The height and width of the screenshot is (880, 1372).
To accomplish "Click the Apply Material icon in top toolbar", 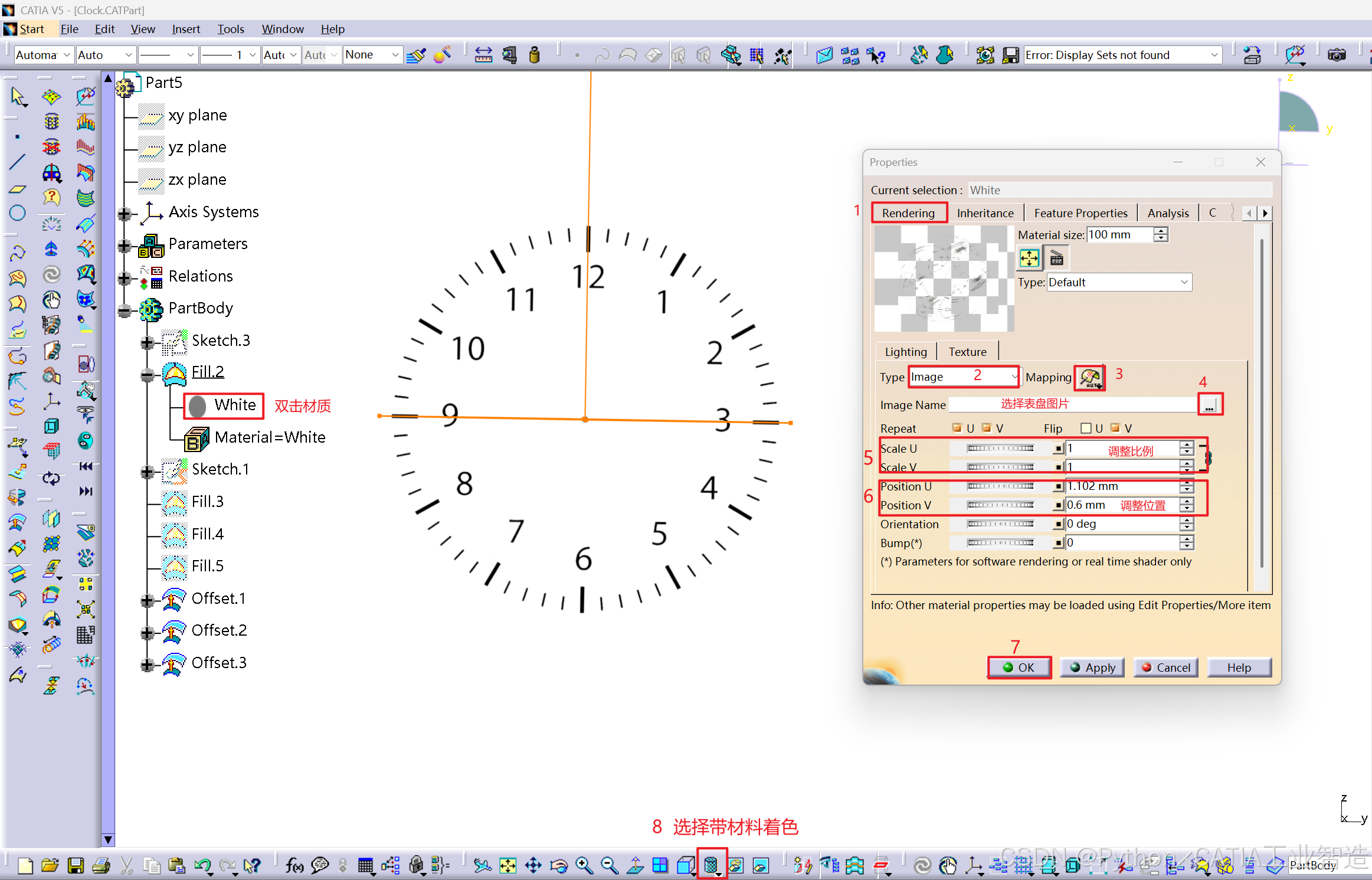I will coord(443,55).
